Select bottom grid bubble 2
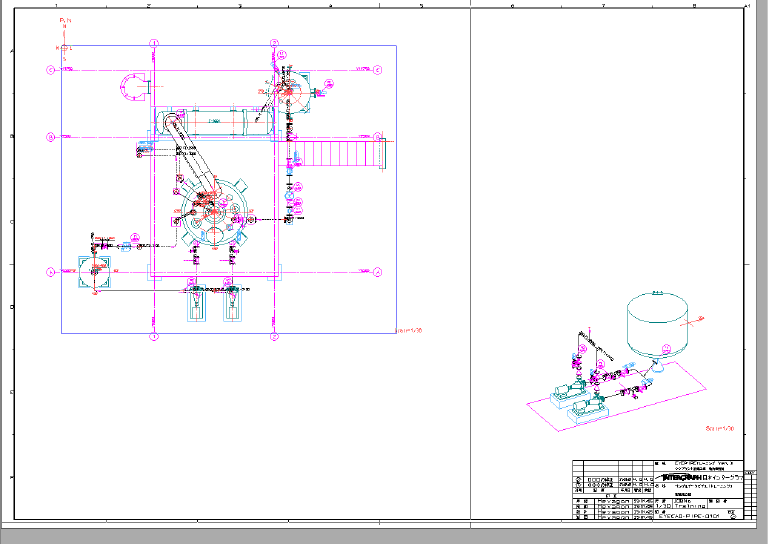The image size is (768, 544). pyautogui.click(x=274, y=336)
